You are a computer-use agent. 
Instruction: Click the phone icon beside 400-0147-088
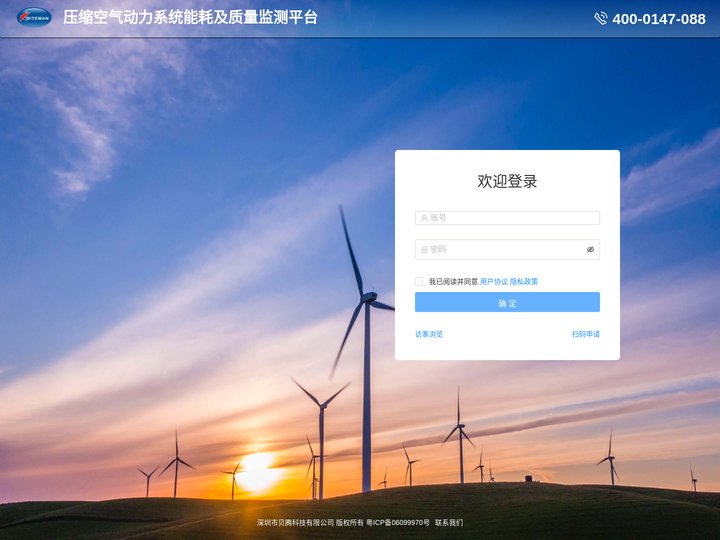click(x=601, y=18)
